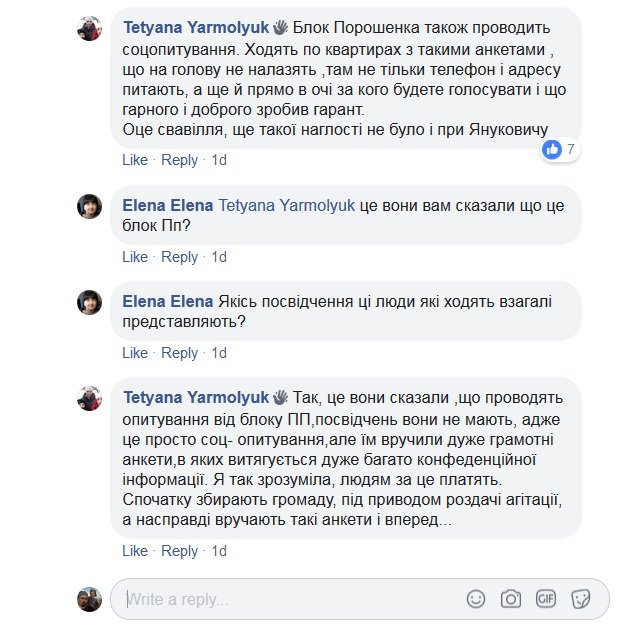
Task: Click Tetyana Yarmolyuk's avatar on last comment
Action: click(x=90, y=398)
